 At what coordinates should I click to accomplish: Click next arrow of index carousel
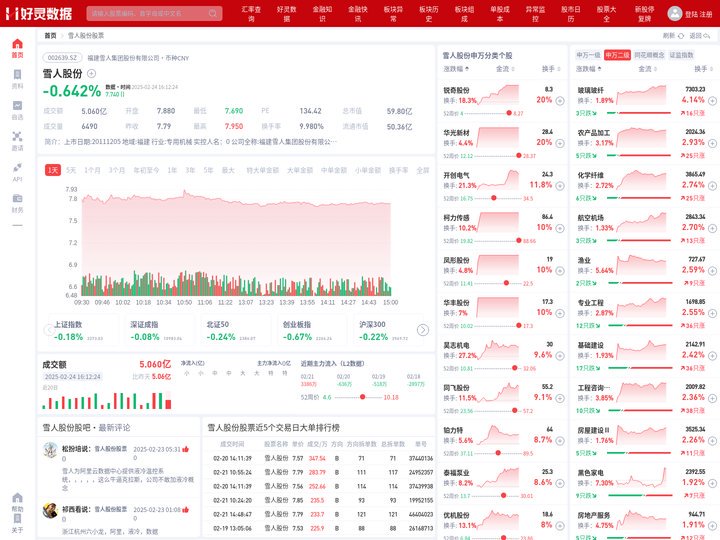tap(422, 330)
